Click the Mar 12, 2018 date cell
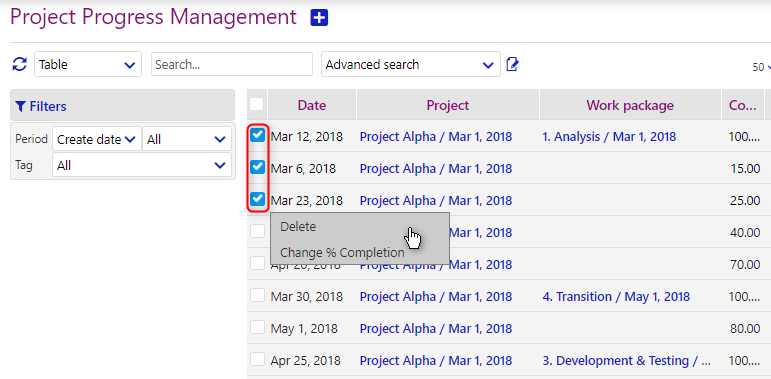Viewport: 771px width, 379px height. point(307,137)
